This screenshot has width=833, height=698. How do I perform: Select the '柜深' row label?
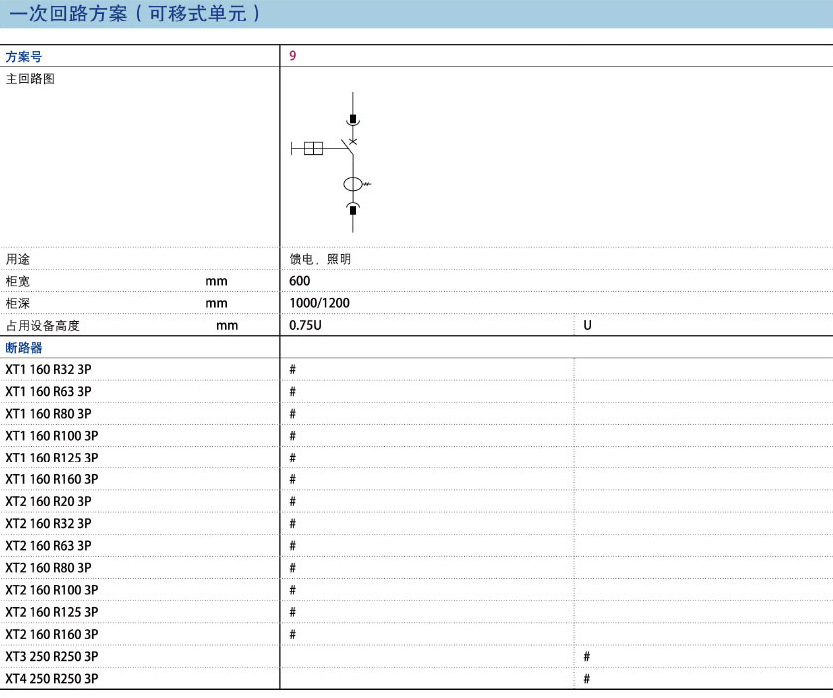[18, 303]
